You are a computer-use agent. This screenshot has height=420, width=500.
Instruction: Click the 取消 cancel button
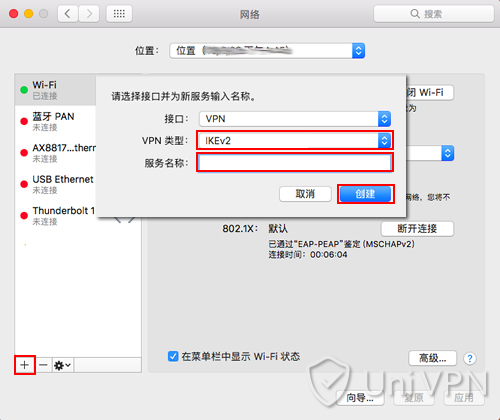305,194
